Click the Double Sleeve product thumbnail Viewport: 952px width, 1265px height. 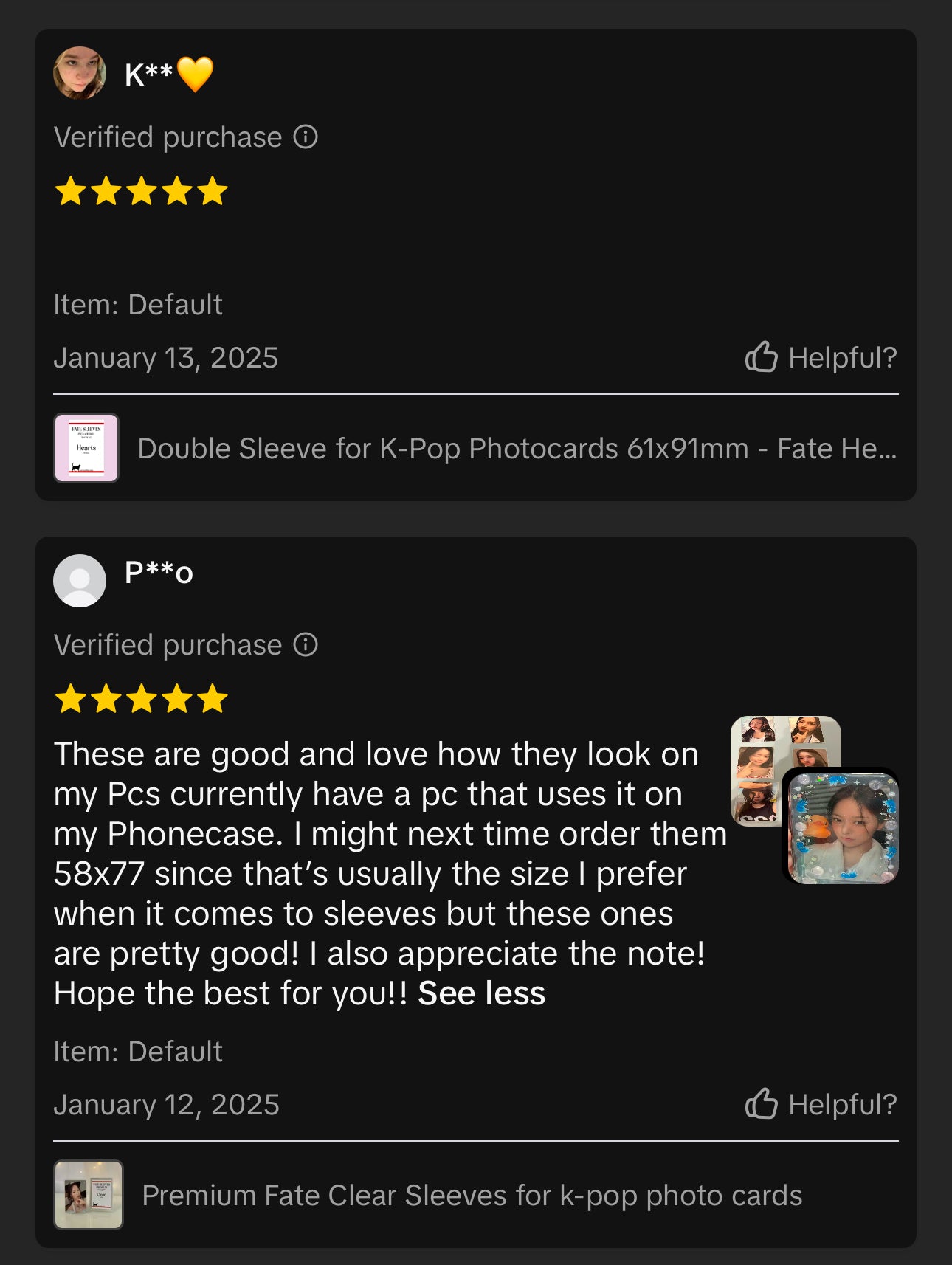[86, 448]
